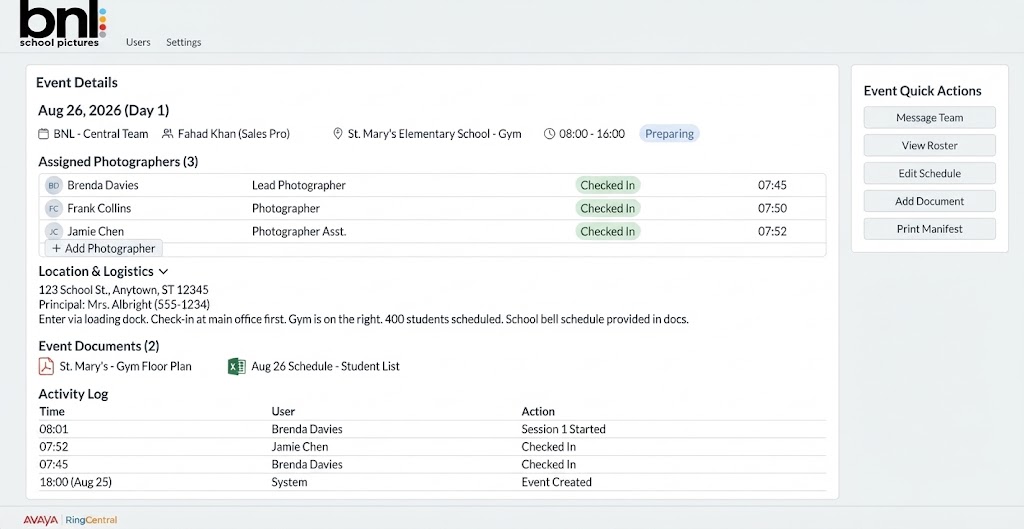
Task: Click Frank Collins' Checked In badge
Action: click(x=607, y=208)
